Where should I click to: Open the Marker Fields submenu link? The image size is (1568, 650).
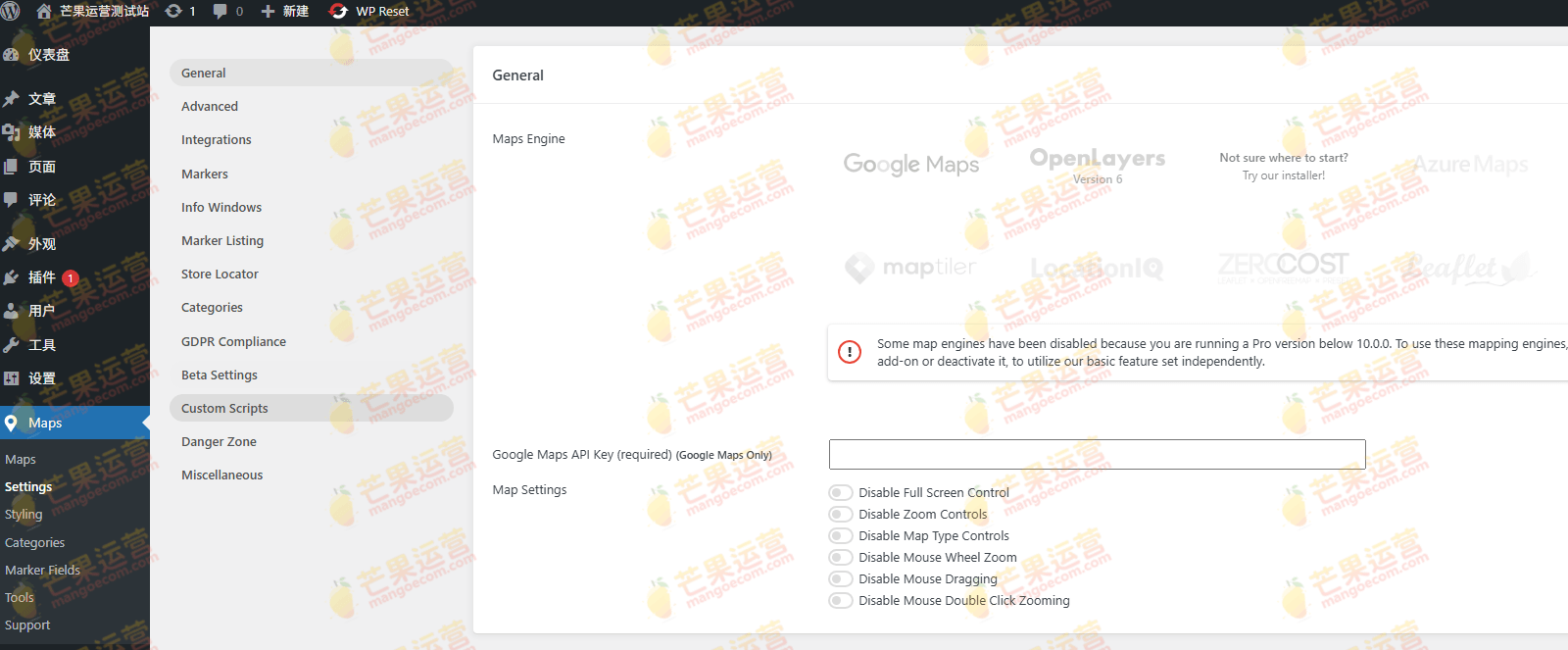click(42, 570)
